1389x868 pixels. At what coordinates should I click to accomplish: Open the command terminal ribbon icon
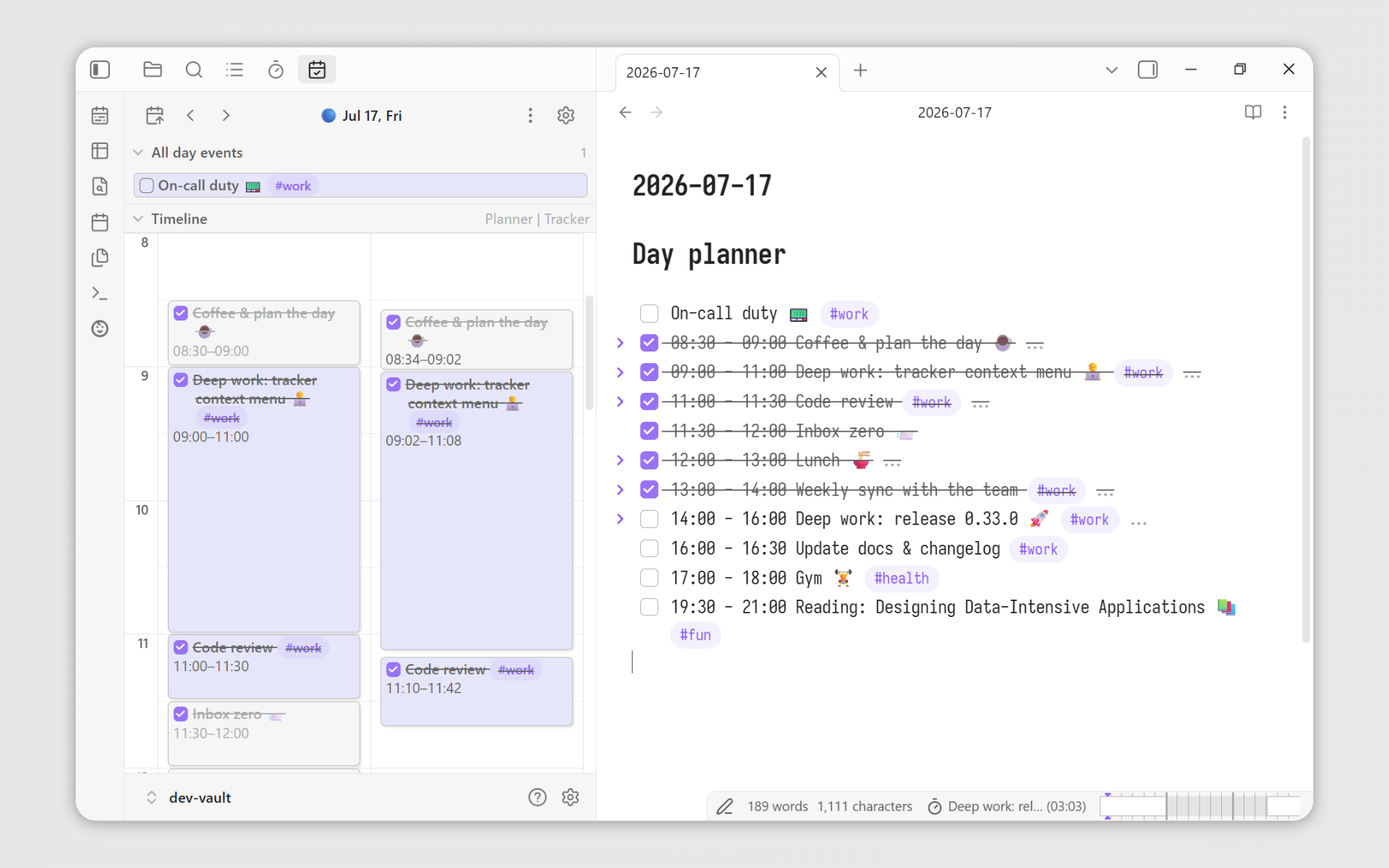click(x=100, y=293)
